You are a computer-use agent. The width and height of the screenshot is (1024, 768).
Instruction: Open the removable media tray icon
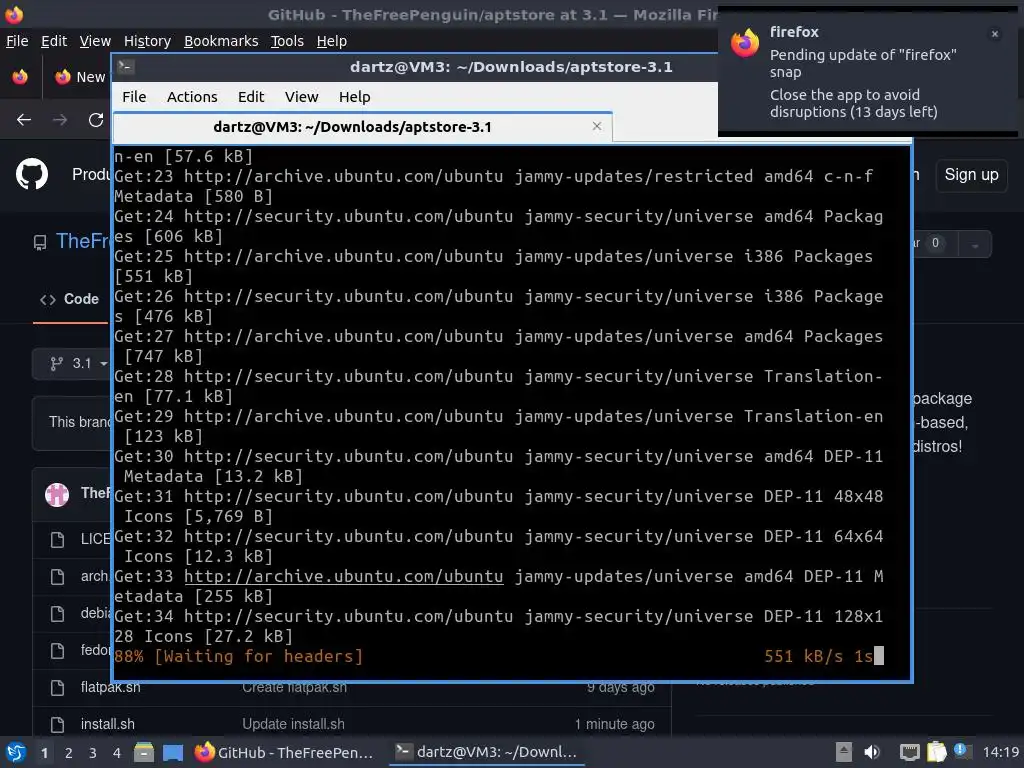(x=844, y=752)
